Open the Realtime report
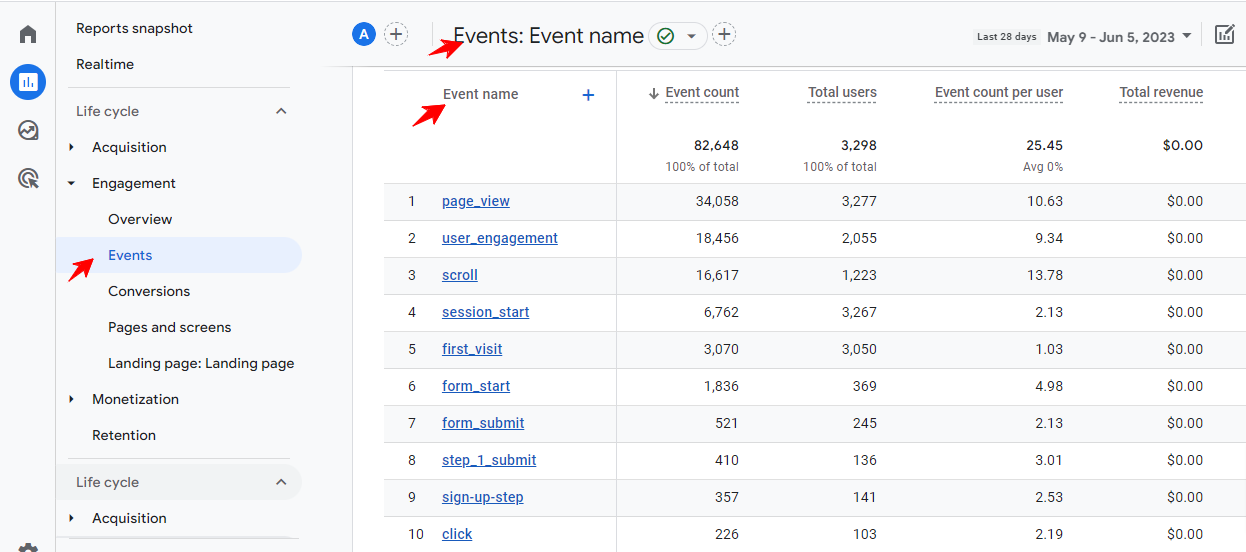This screenshot has width=1246, height=552. pyautogui.click(x=105, y=64)
